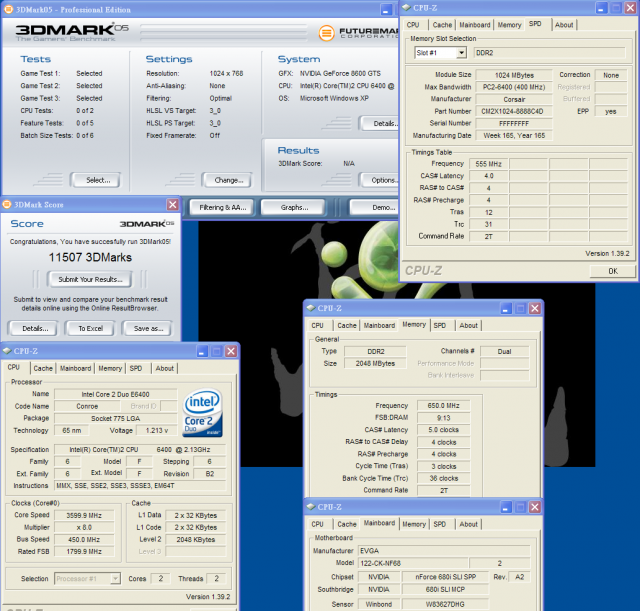Minimize the CPU-Z SPD window
This screenshot has width=640, height=611.
601,8
